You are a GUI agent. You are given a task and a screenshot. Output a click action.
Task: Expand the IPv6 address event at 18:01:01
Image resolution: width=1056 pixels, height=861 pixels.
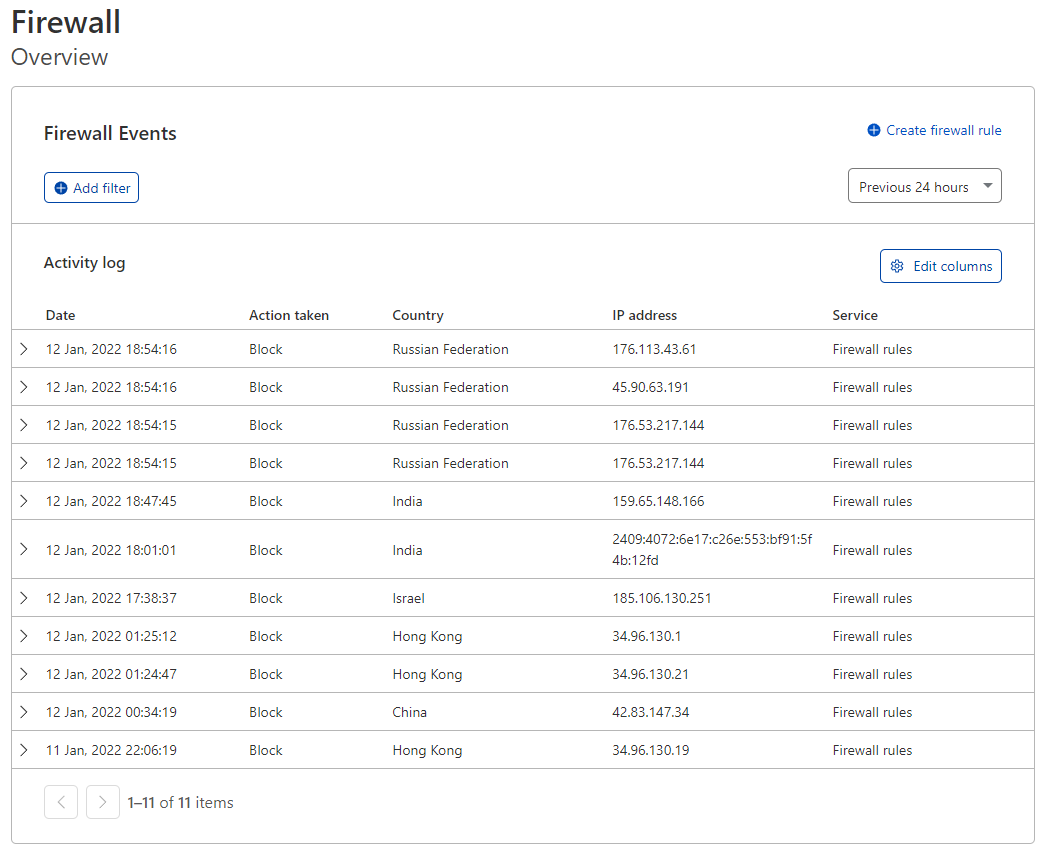click(x=24, y=550)
